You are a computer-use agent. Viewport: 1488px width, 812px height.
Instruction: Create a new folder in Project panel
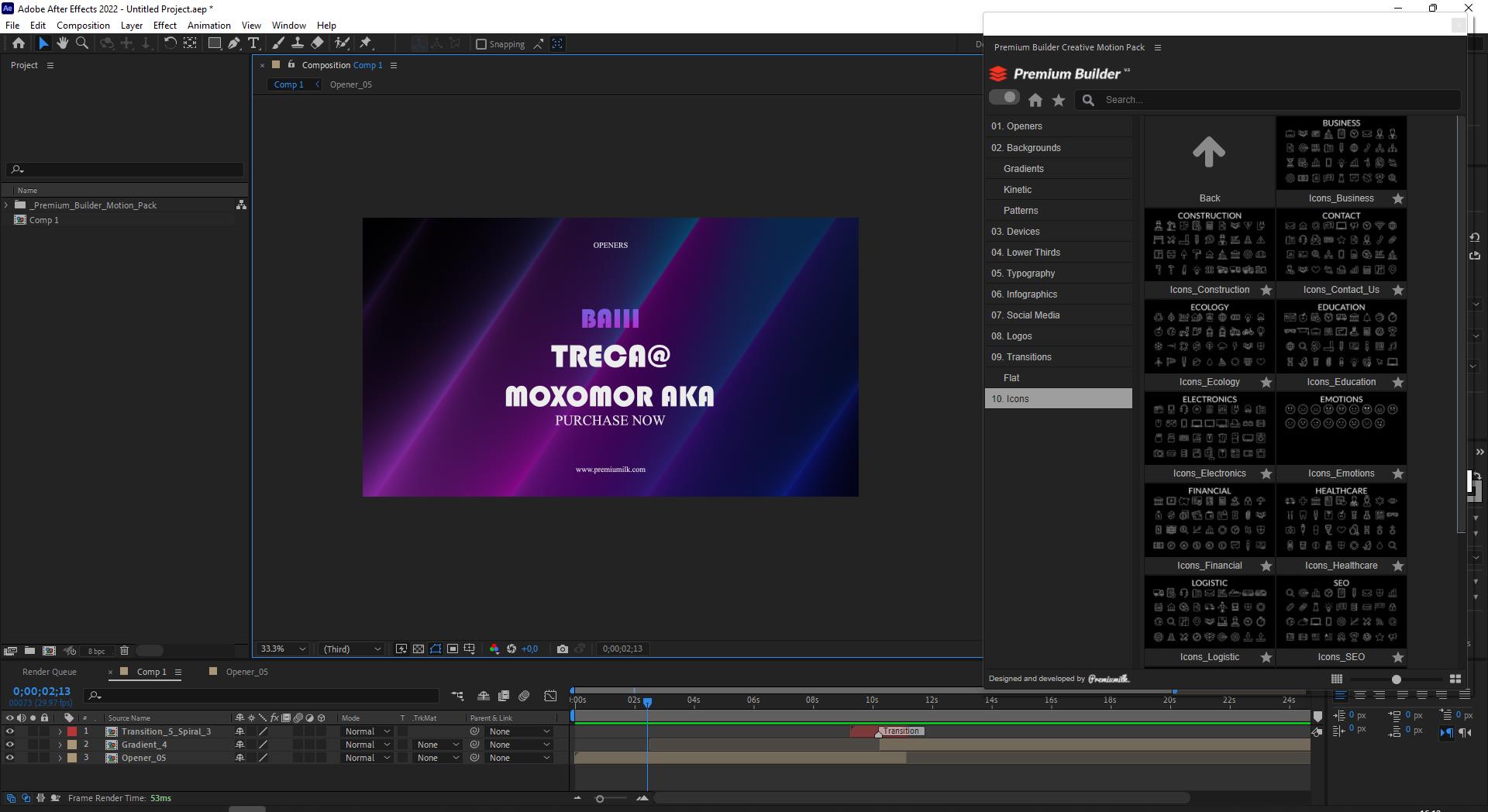pos(29,651)
